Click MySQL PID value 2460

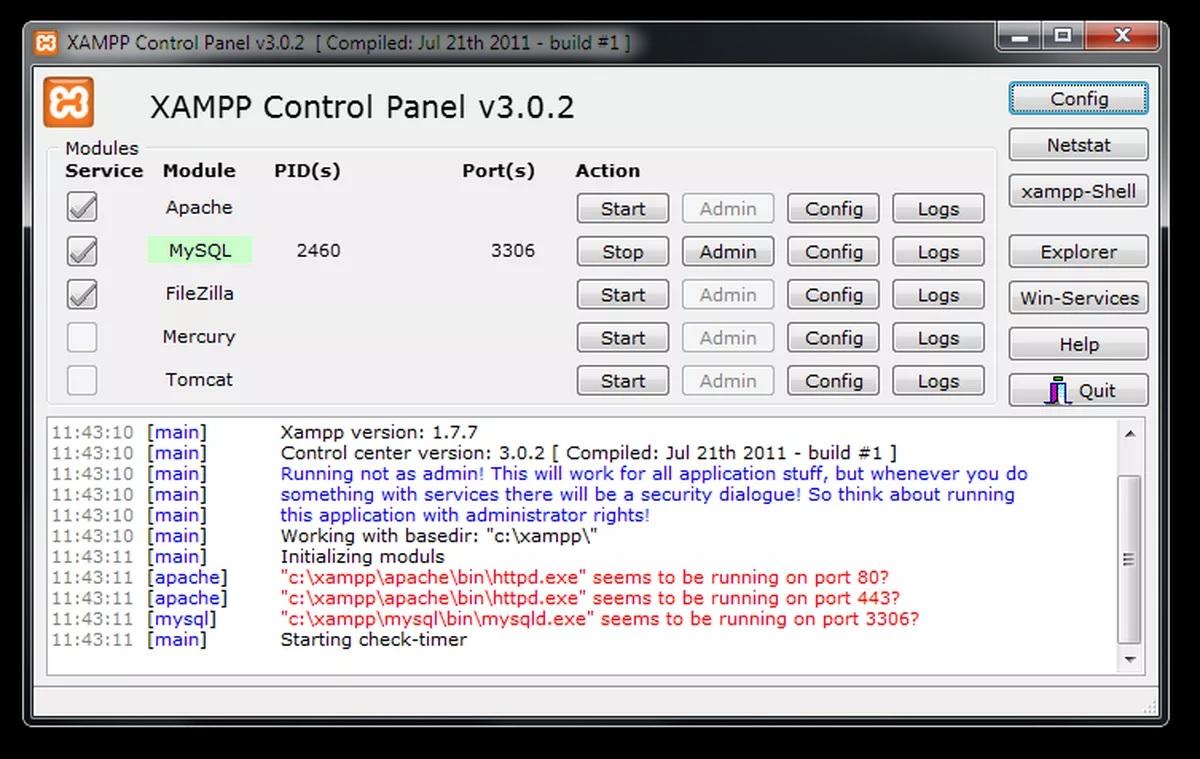(318, 250)
